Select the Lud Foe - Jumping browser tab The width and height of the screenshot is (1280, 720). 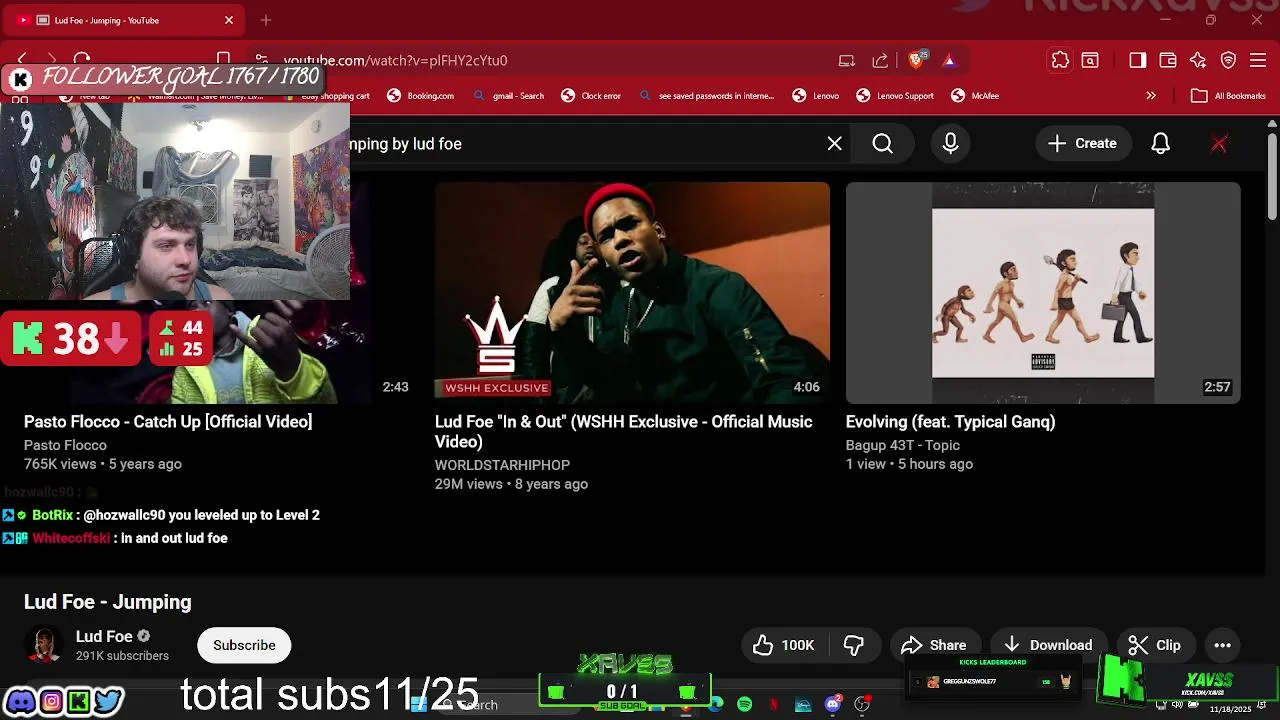(126, 20)
